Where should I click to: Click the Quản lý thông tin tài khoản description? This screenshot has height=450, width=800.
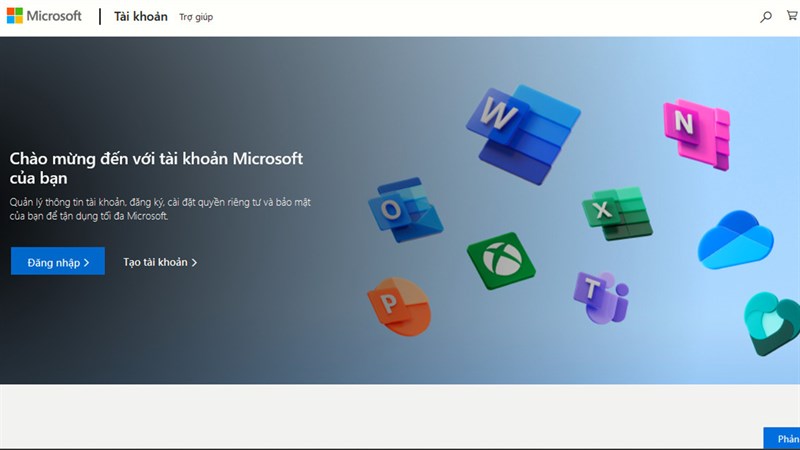(x=160, y=209)
